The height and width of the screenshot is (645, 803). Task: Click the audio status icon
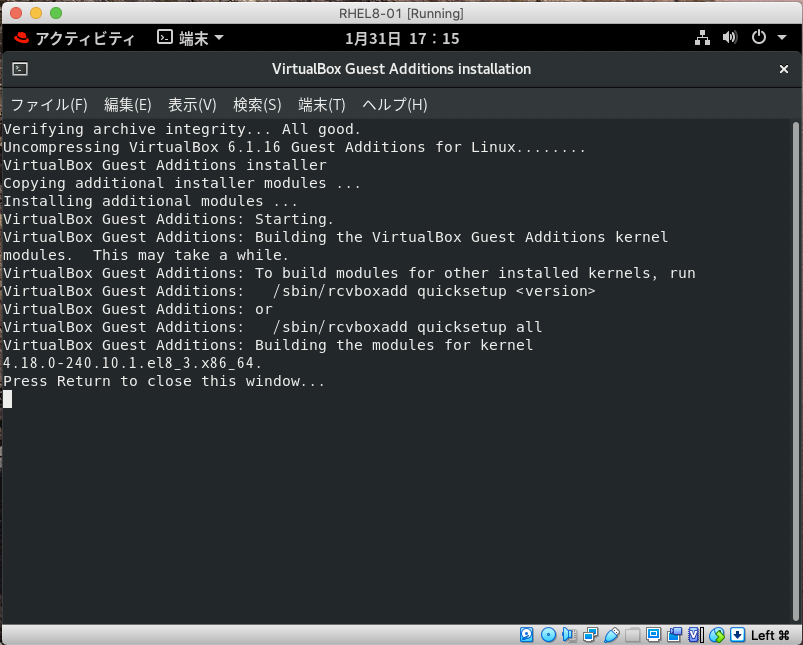568,634
